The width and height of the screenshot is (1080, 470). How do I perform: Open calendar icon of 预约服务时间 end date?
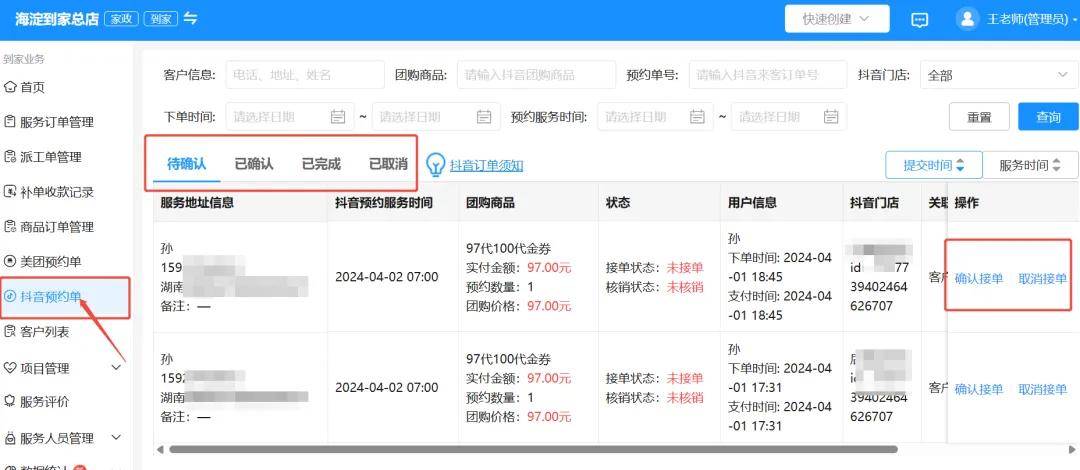tap(830, 117)
